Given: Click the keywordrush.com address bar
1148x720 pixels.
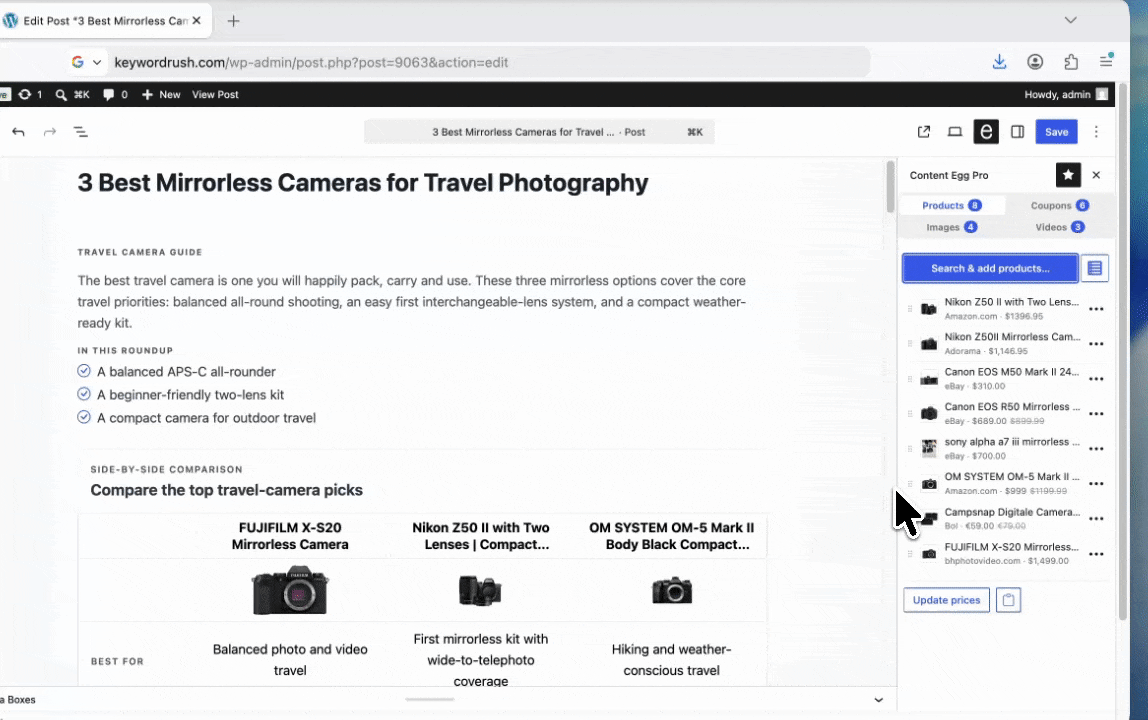Looking at the screenshot, I should (489, 62).
